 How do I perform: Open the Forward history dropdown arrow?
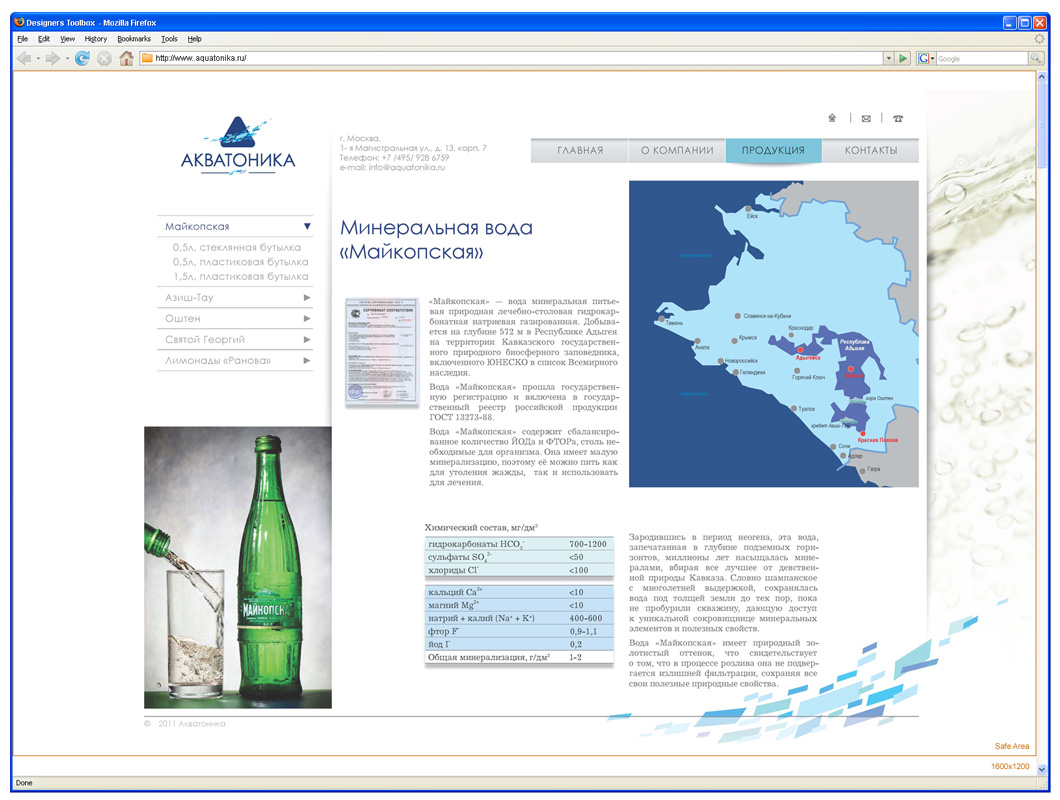(x=67, y=59)
